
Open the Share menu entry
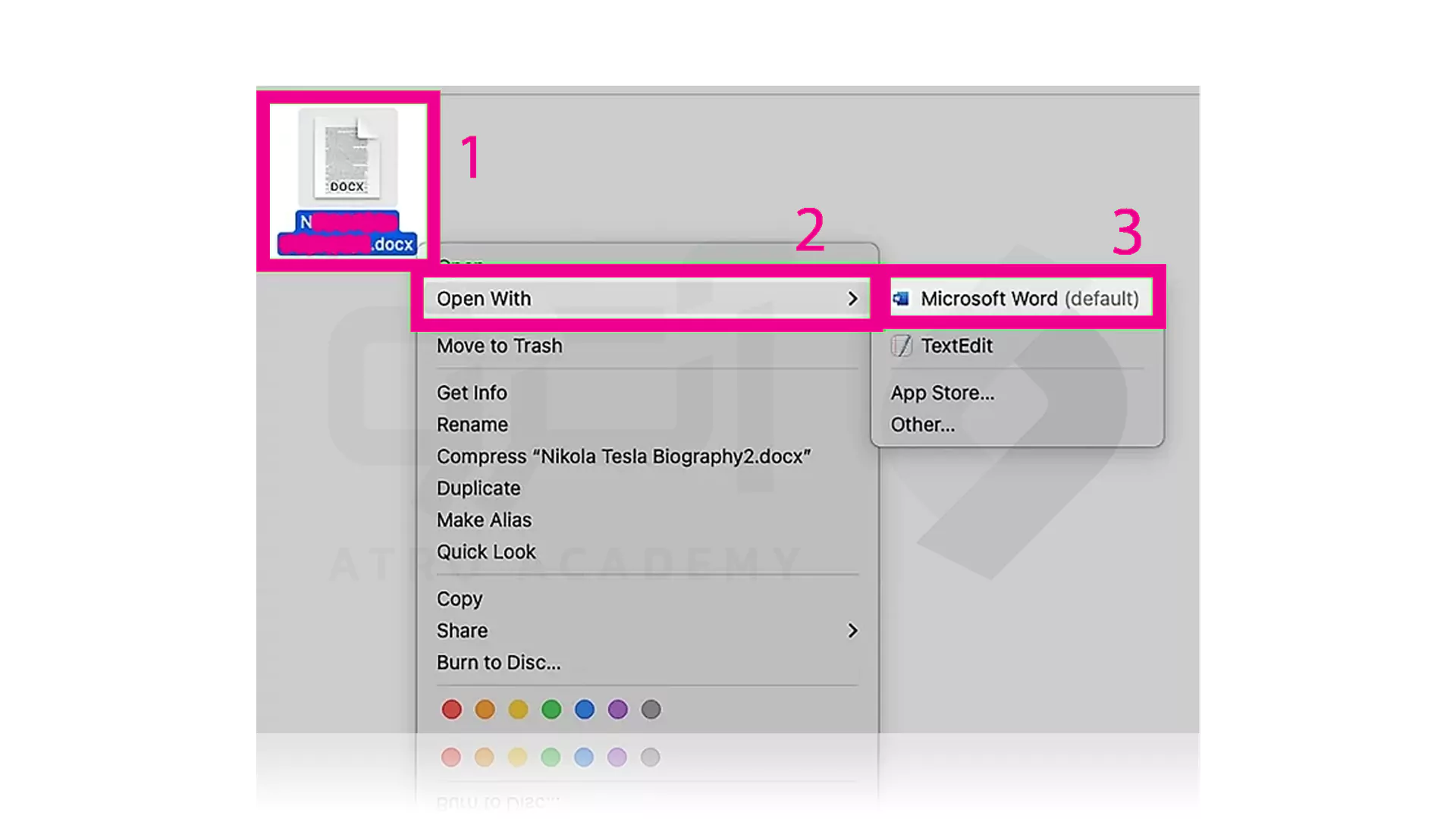647,631
